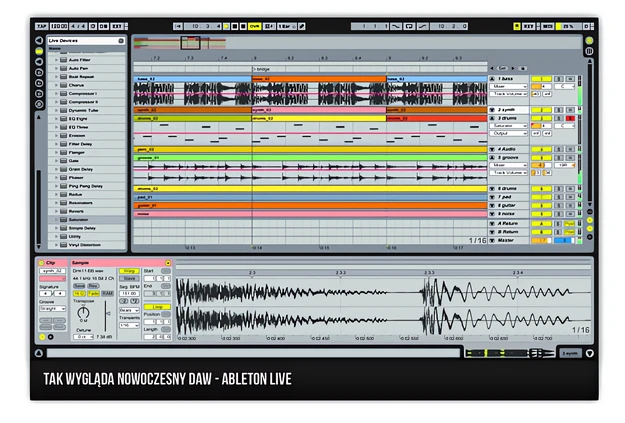625x423 pixels.
Task: Toggle the yellow OVR overdub button
Action: point(254,26)
